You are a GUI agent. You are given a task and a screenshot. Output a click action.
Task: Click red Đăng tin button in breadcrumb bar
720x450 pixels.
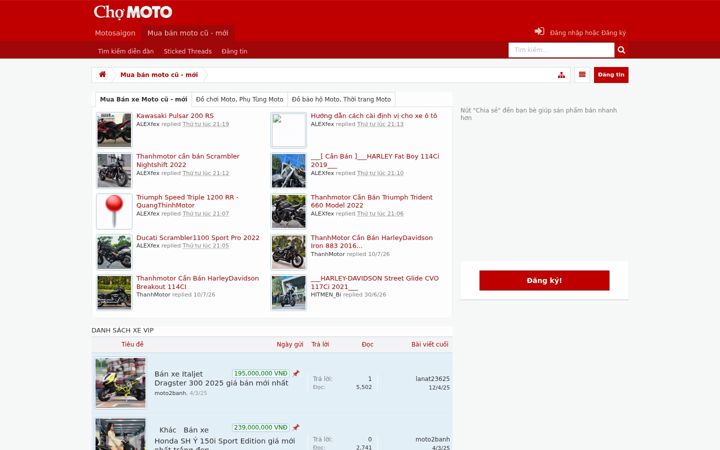coord(611,75)
